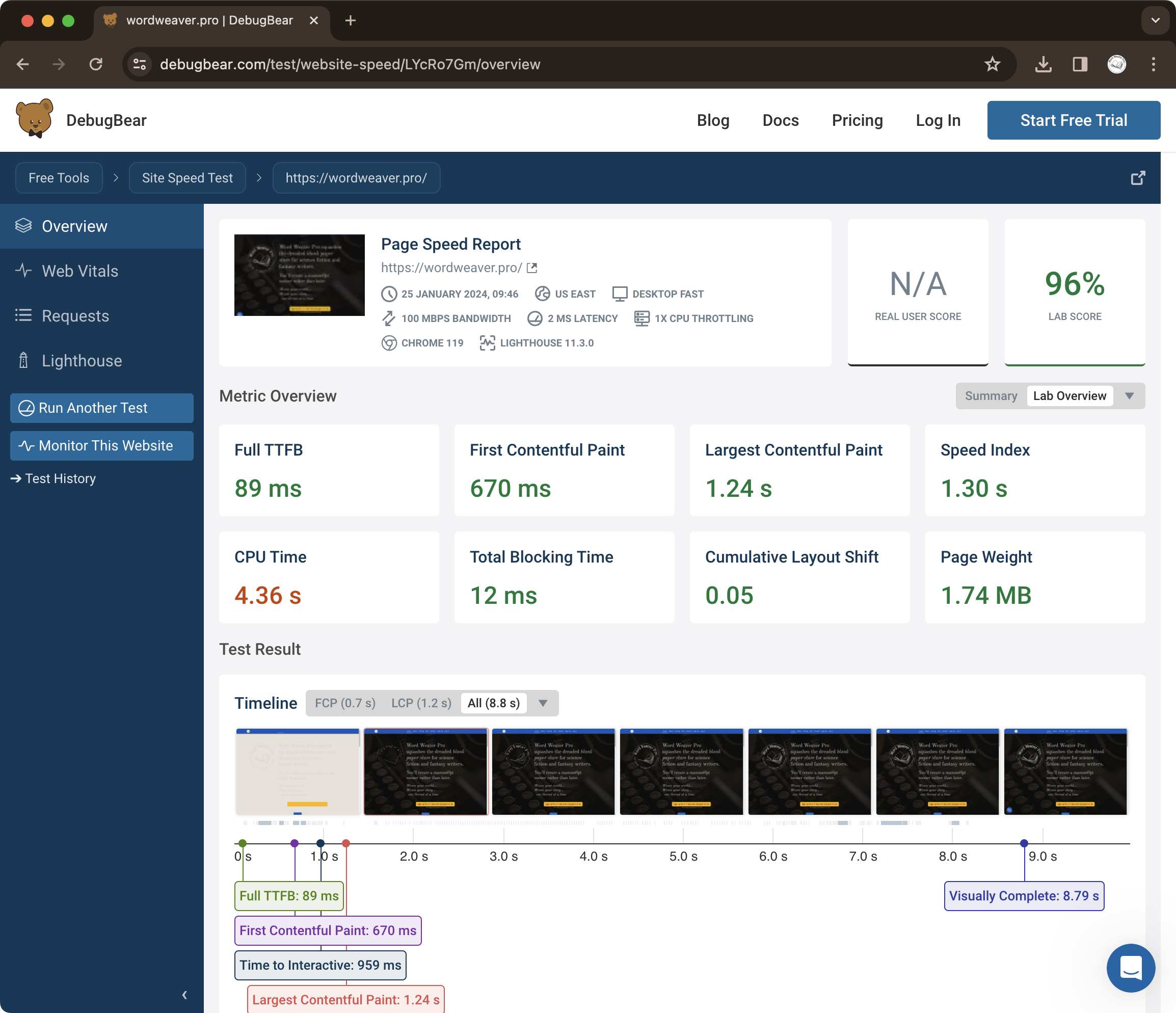
Task: Select red-highlighted second filmstrip frame
Action: click(425, 772)
